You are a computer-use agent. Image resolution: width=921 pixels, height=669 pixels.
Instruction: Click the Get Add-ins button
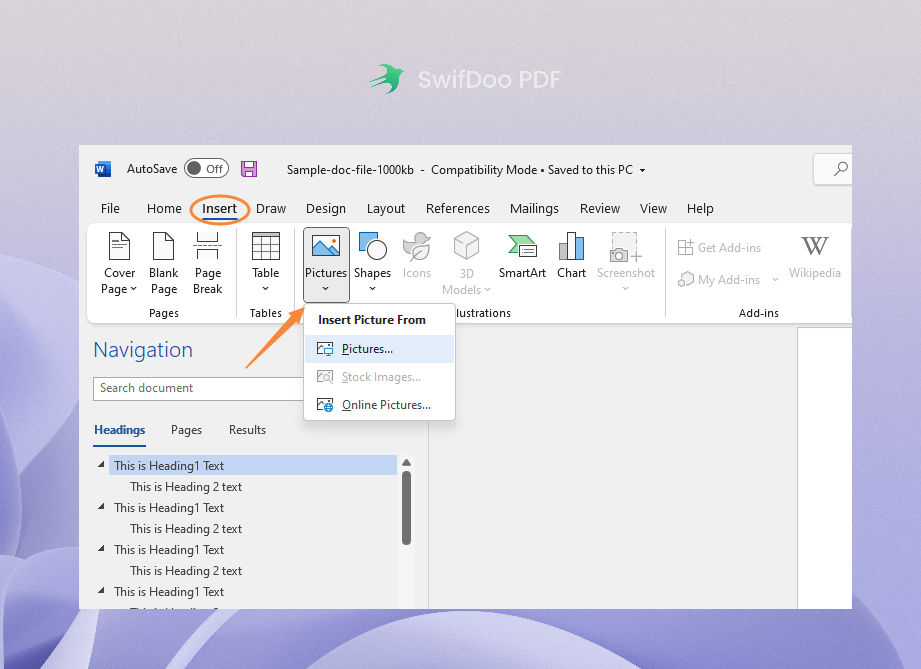tap(720, 248)
